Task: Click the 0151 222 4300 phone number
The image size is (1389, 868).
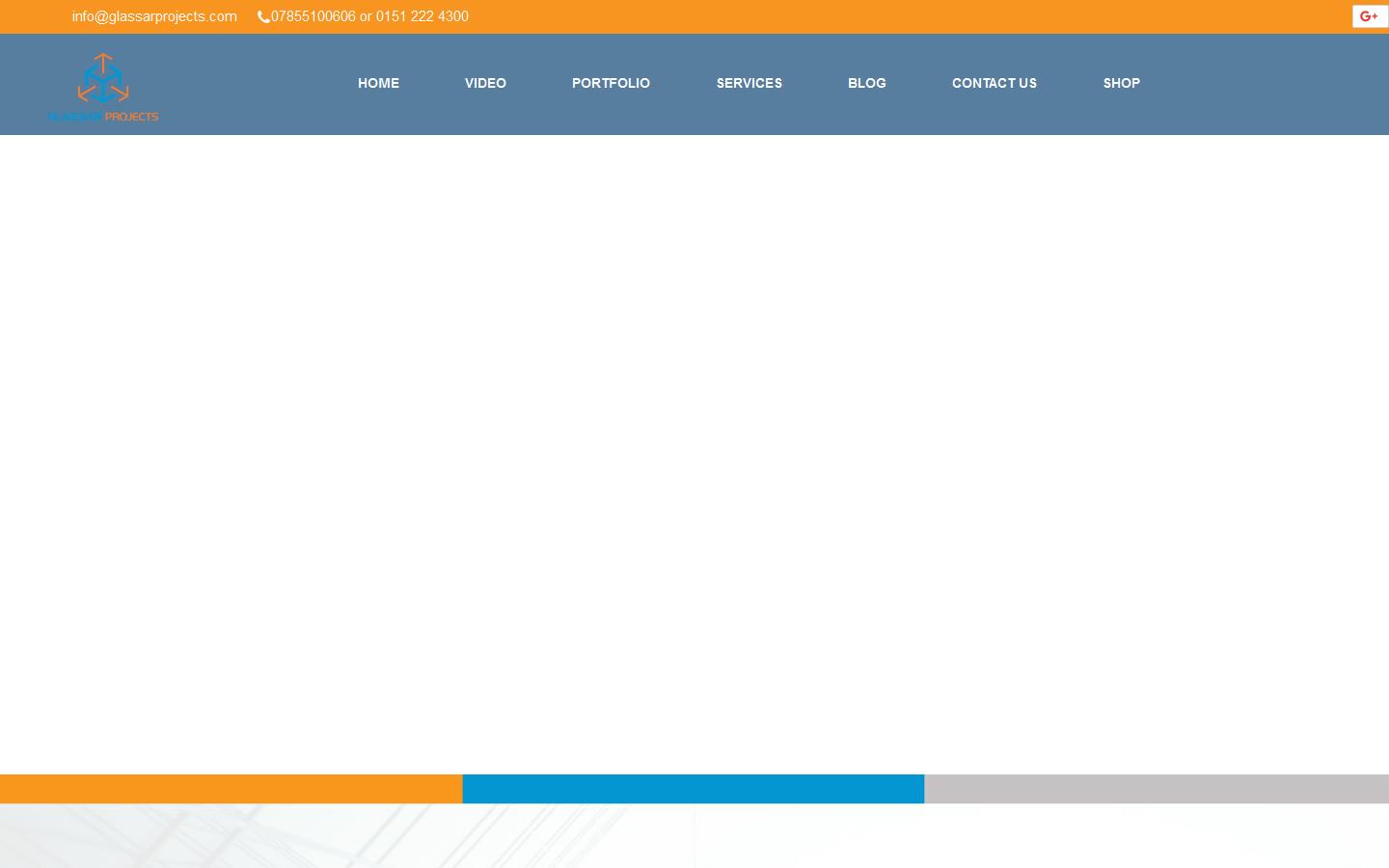Action: [422, 16]
